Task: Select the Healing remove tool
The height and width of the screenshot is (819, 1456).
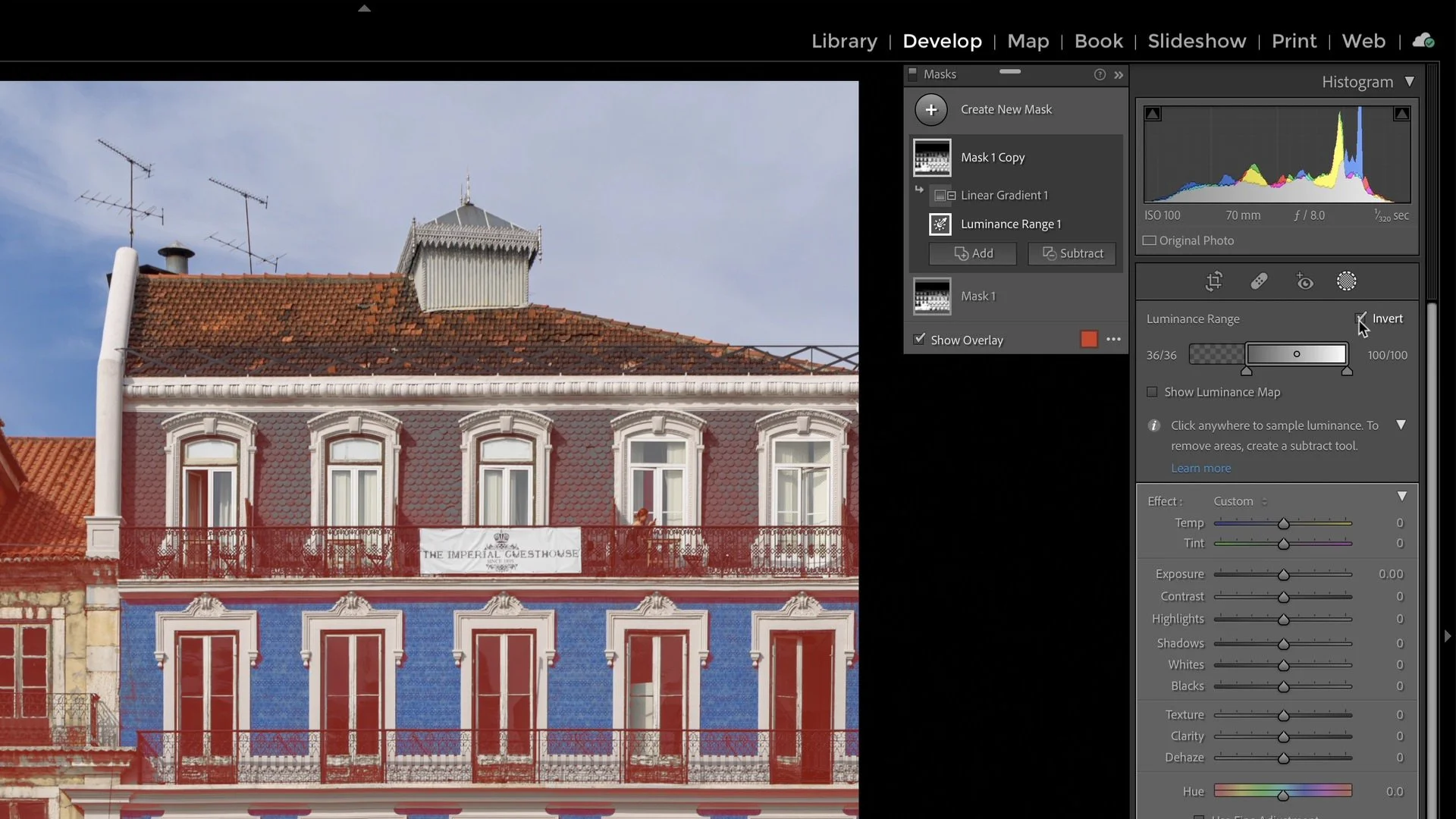Action: 1259,281
